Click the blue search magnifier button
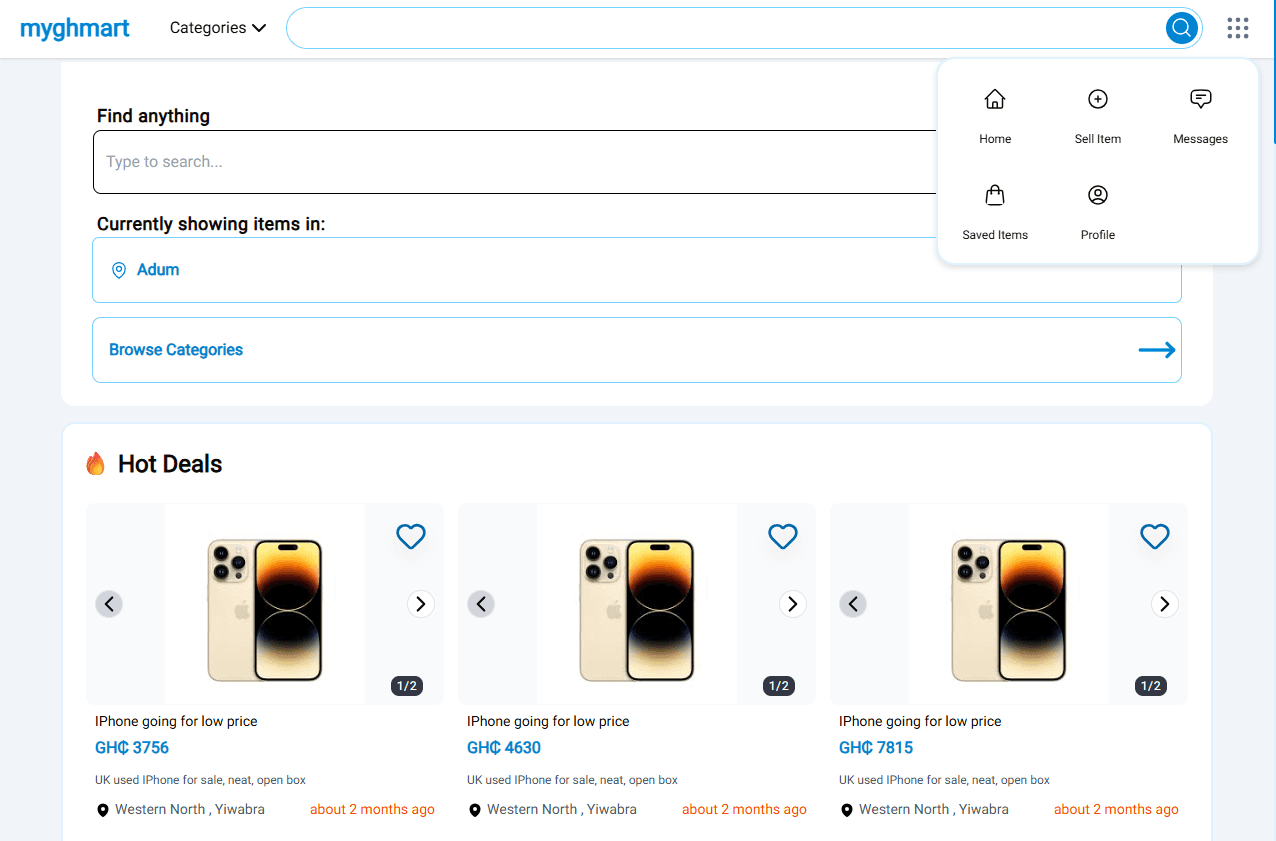The height and width of the screenshot is (841, 1276). click(x=1181, y=28)
